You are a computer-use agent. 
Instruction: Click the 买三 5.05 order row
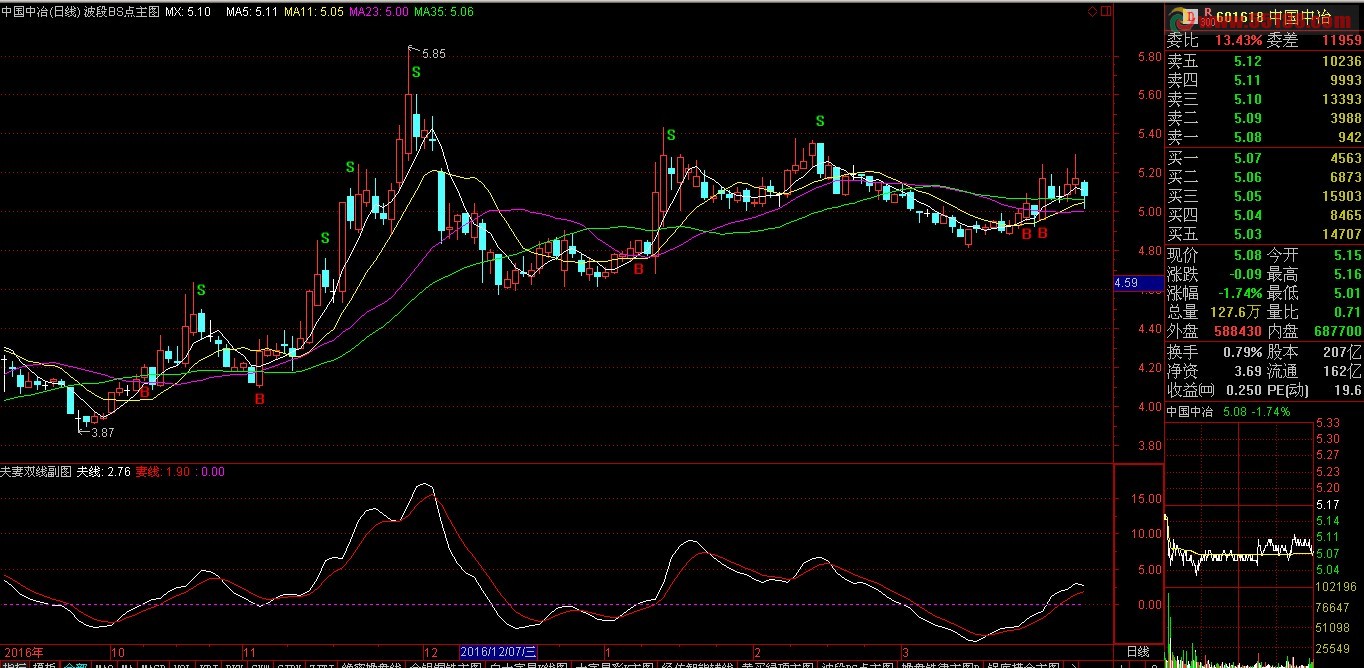(x=1264, y=196)
